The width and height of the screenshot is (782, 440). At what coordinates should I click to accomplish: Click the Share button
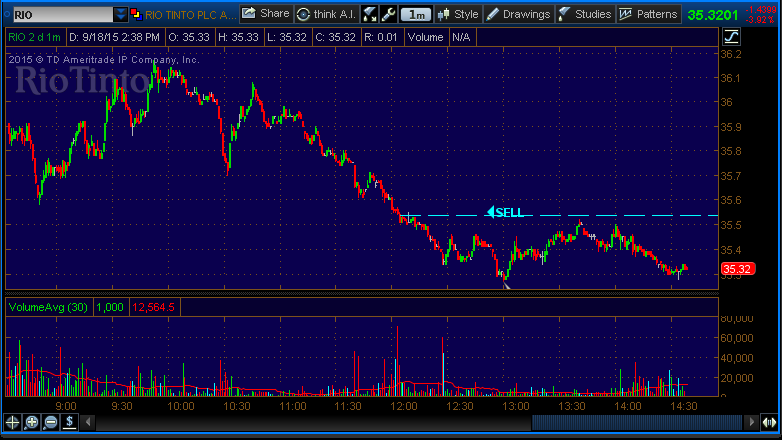266,14
